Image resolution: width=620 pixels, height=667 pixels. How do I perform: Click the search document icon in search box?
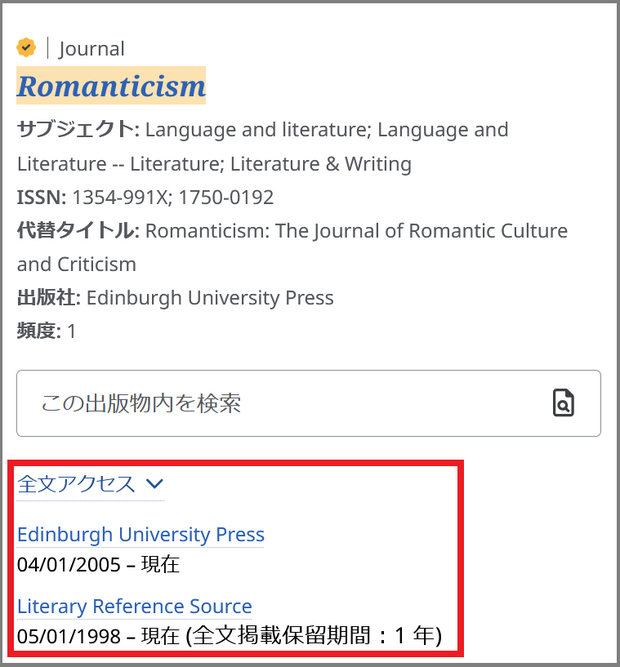point(564,403)
